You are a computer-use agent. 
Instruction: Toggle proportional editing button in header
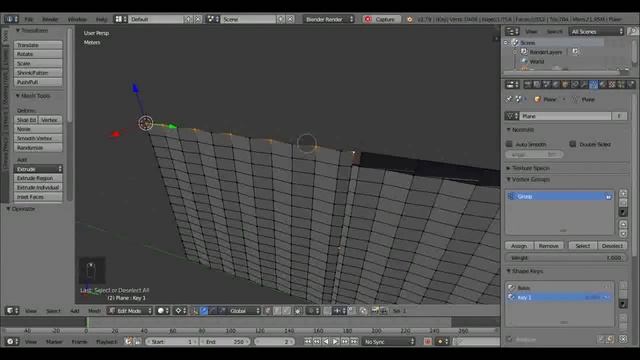[x=313, y=311]
